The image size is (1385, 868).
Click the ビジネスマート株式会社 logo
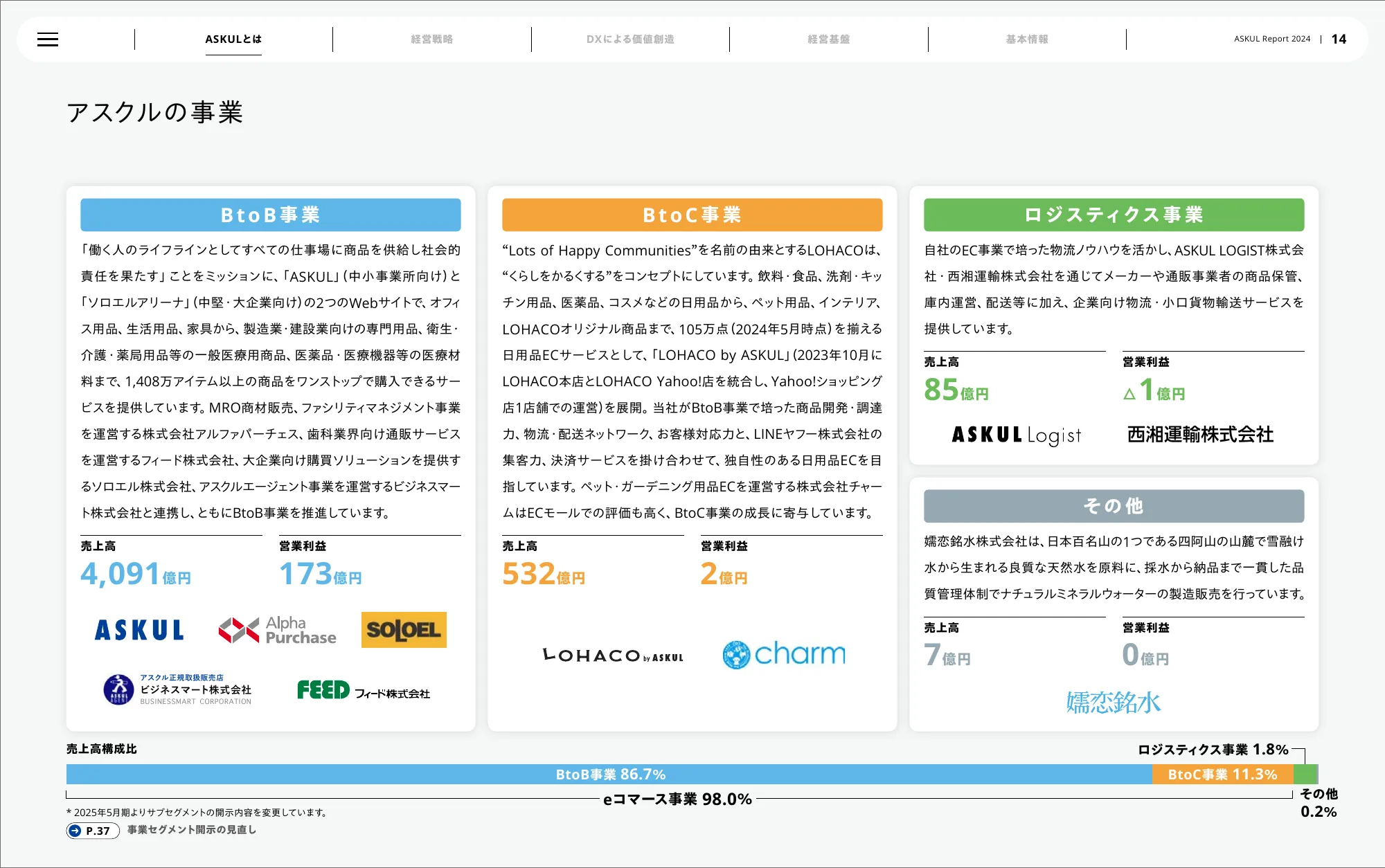177,689
